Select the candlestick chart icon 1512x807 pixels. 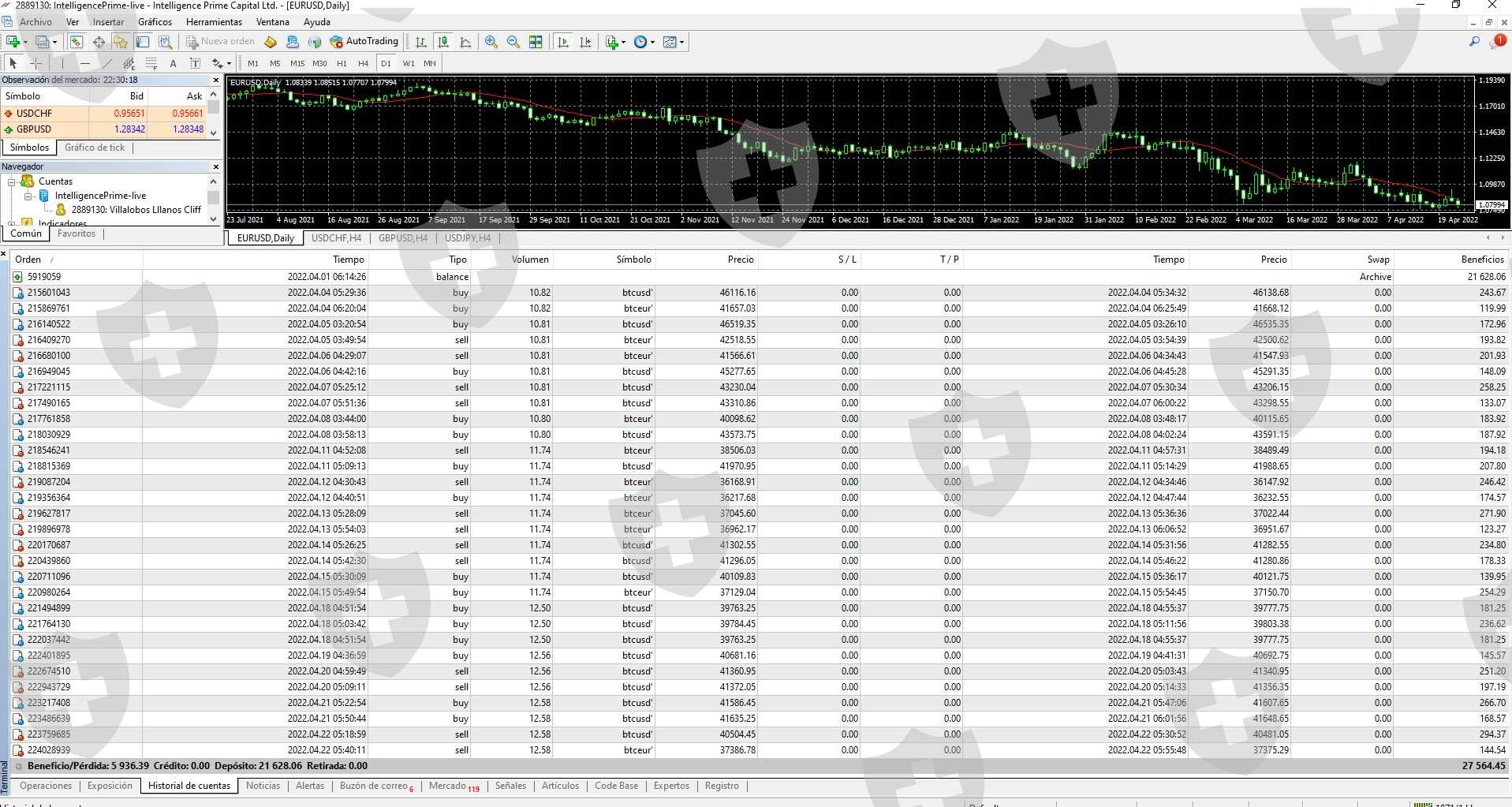[x=443, y=42]
